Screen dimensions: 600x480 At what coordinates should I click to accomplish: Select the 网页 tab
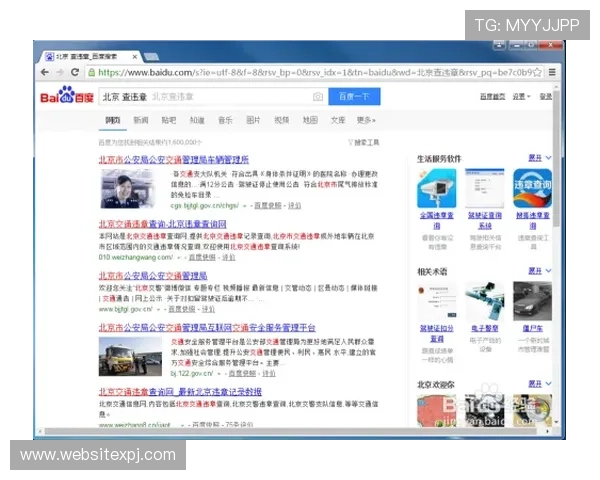[x=113, y=120]
